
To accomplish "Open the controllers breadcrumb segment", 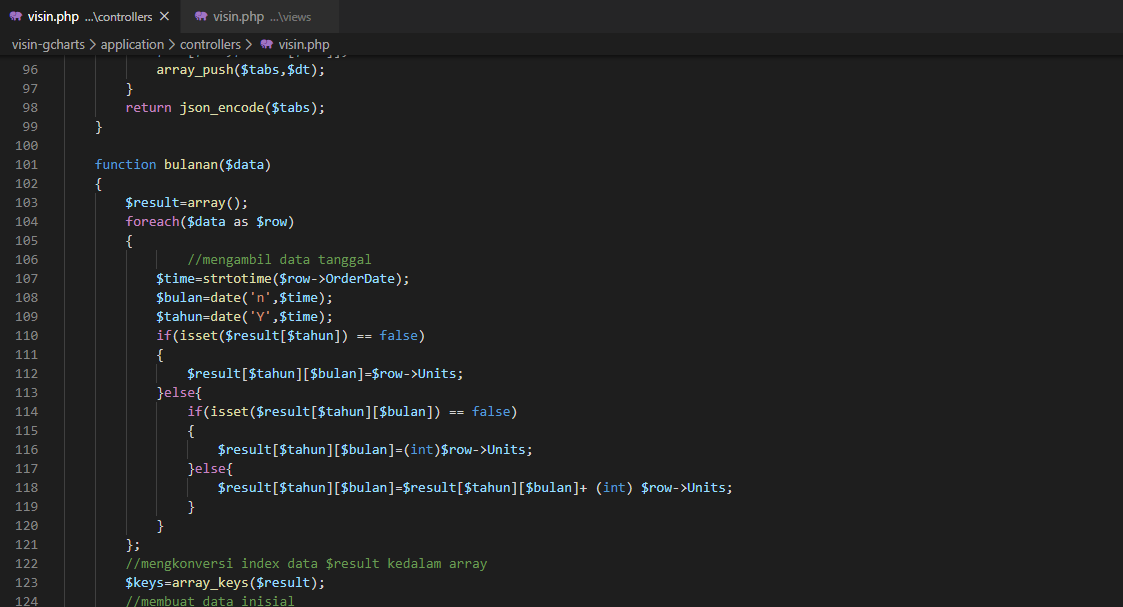I will coord(210,44).
